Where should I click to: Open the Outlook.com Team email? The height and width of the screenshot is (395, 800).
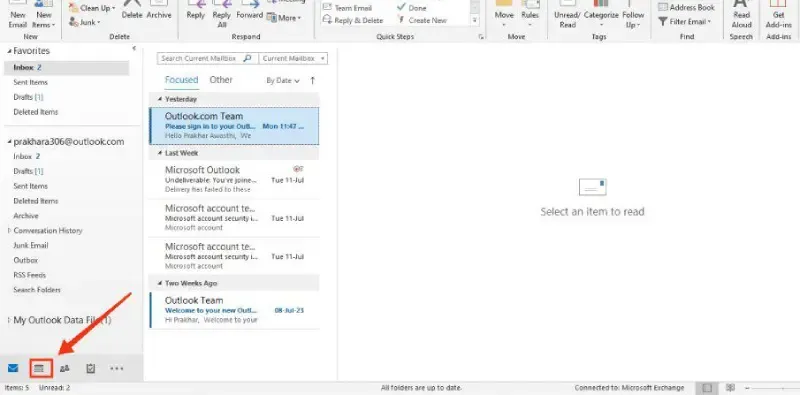click(x=234, y=126)
